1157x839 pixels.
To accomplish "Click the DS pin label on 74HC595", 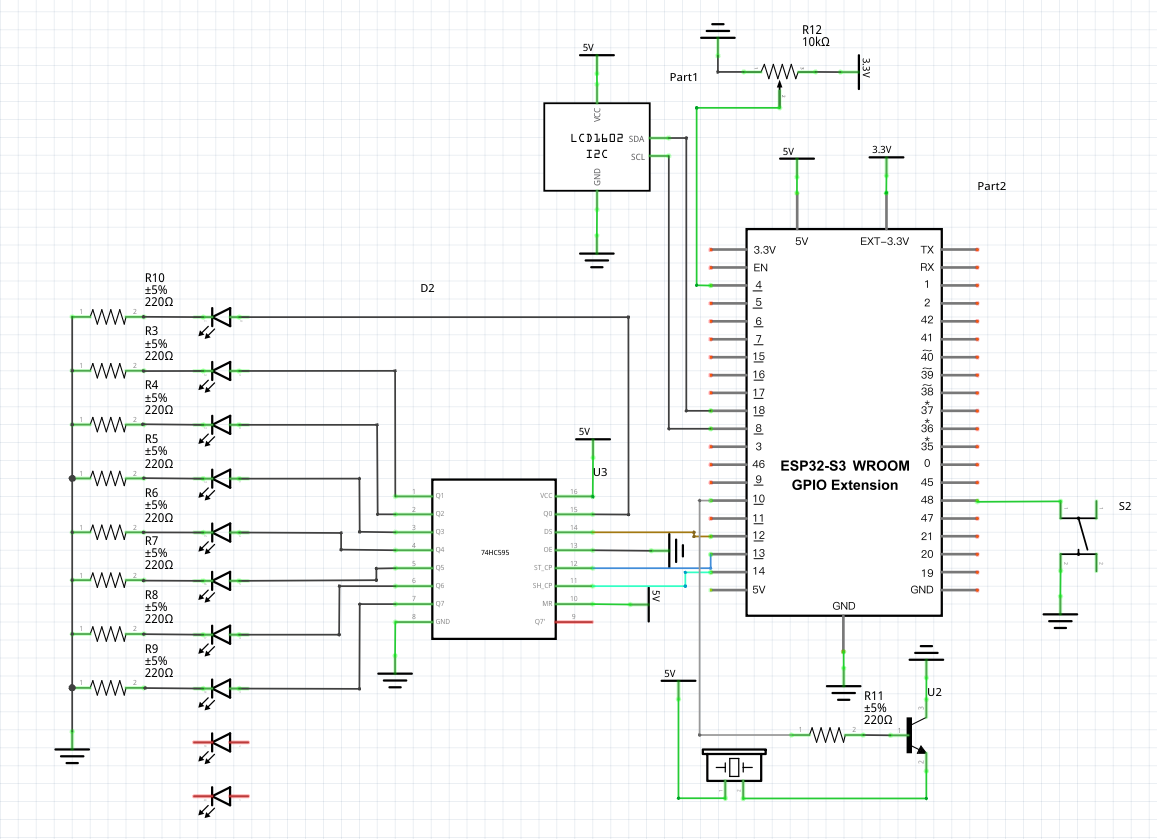I will (x=548, y=531).
